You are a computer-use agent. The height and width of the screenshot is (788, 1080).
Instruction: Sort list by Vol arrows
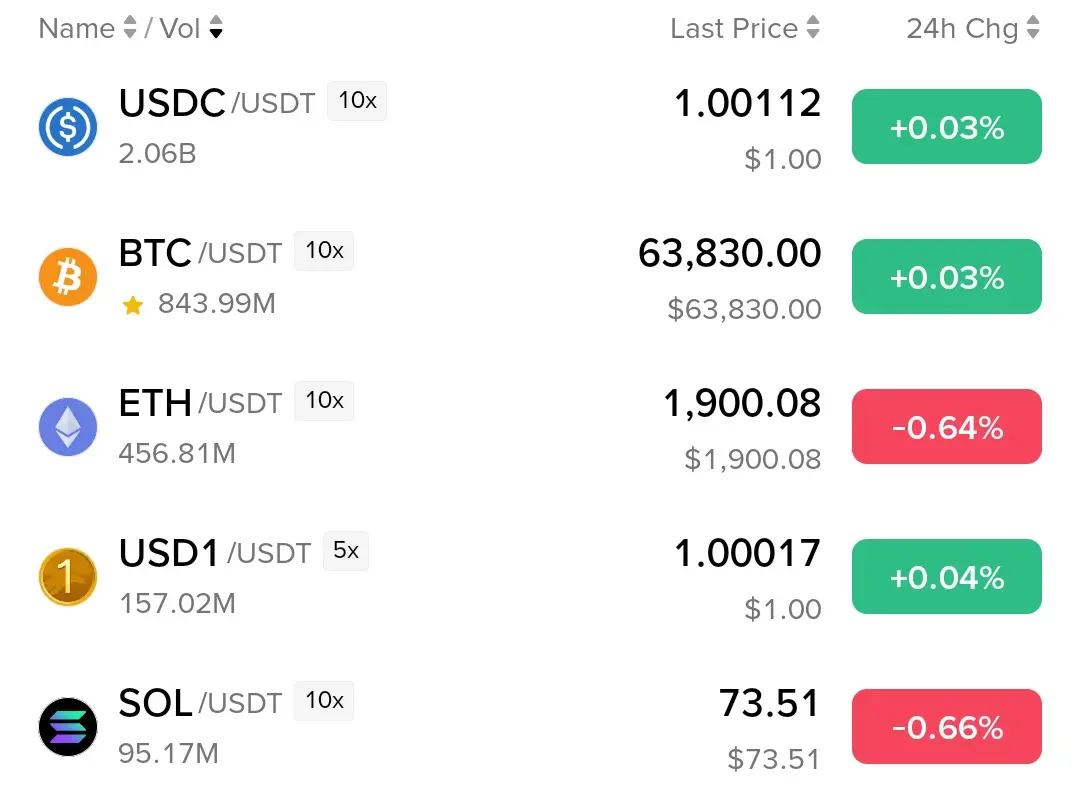pyautogui.click(x=216, y=28)
